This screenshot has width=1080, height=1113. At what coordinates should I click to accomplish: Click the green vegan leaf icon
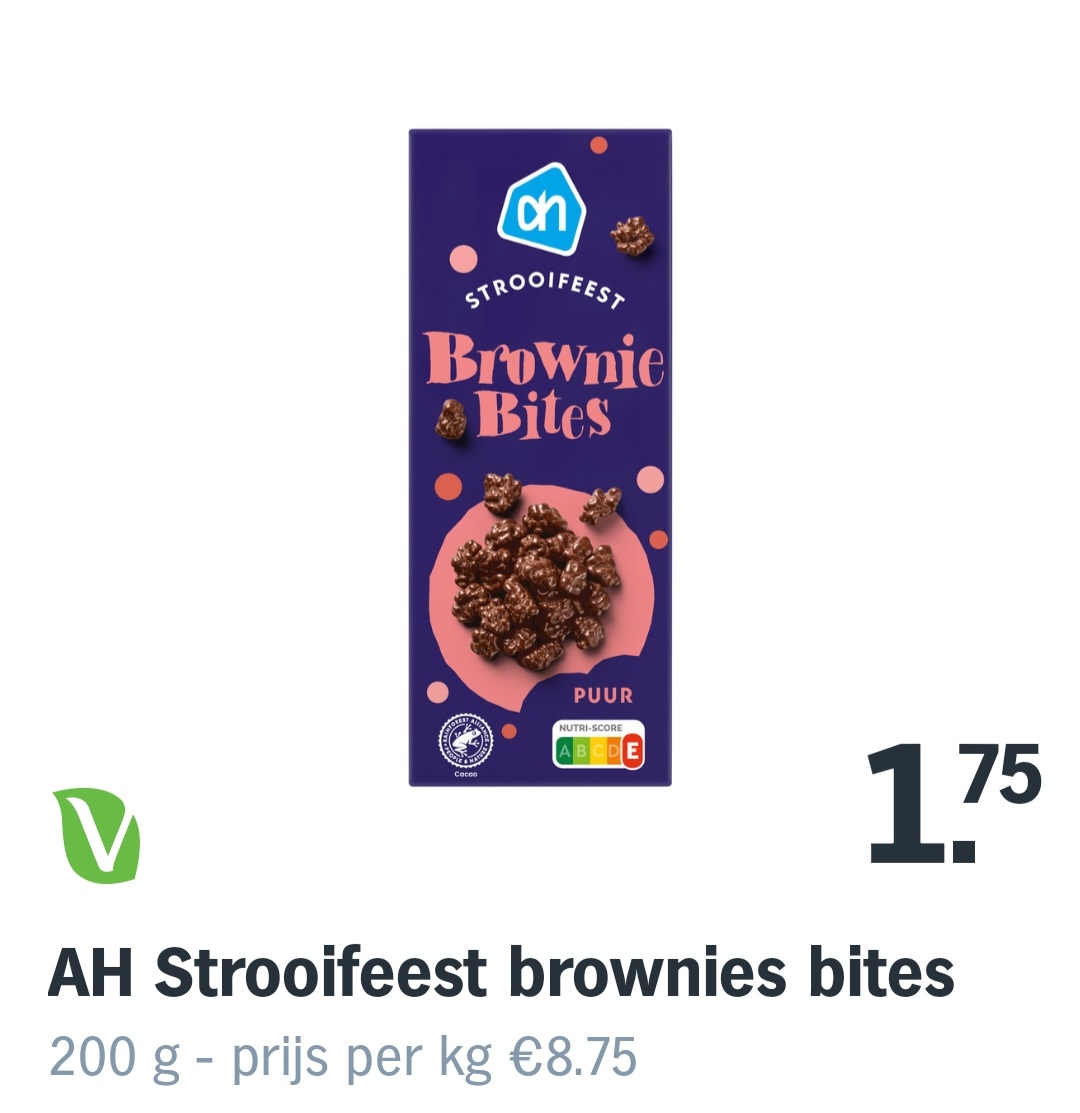97,835
